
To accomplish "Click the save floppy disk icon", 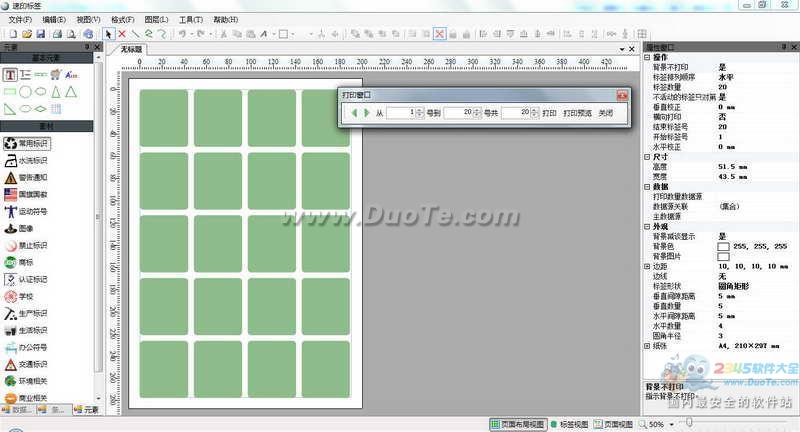I will 41,34.
